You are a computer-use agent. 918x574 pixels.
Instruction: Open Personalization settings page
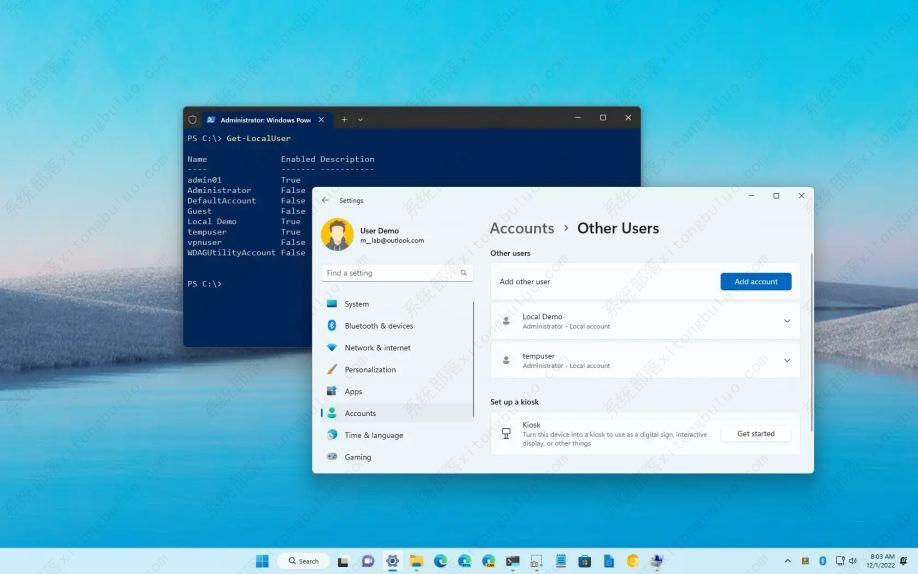pyautogui.click(x=370, y=370)
